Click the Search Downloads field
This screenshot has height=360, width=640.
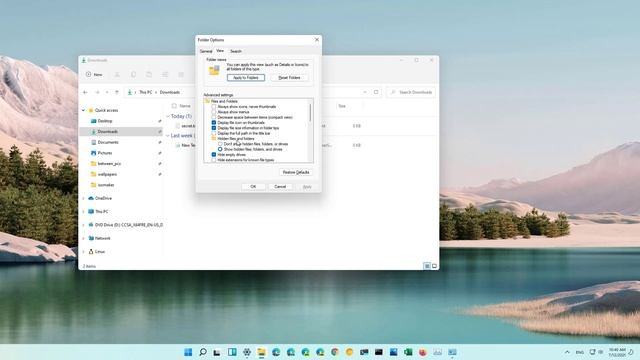411,92
